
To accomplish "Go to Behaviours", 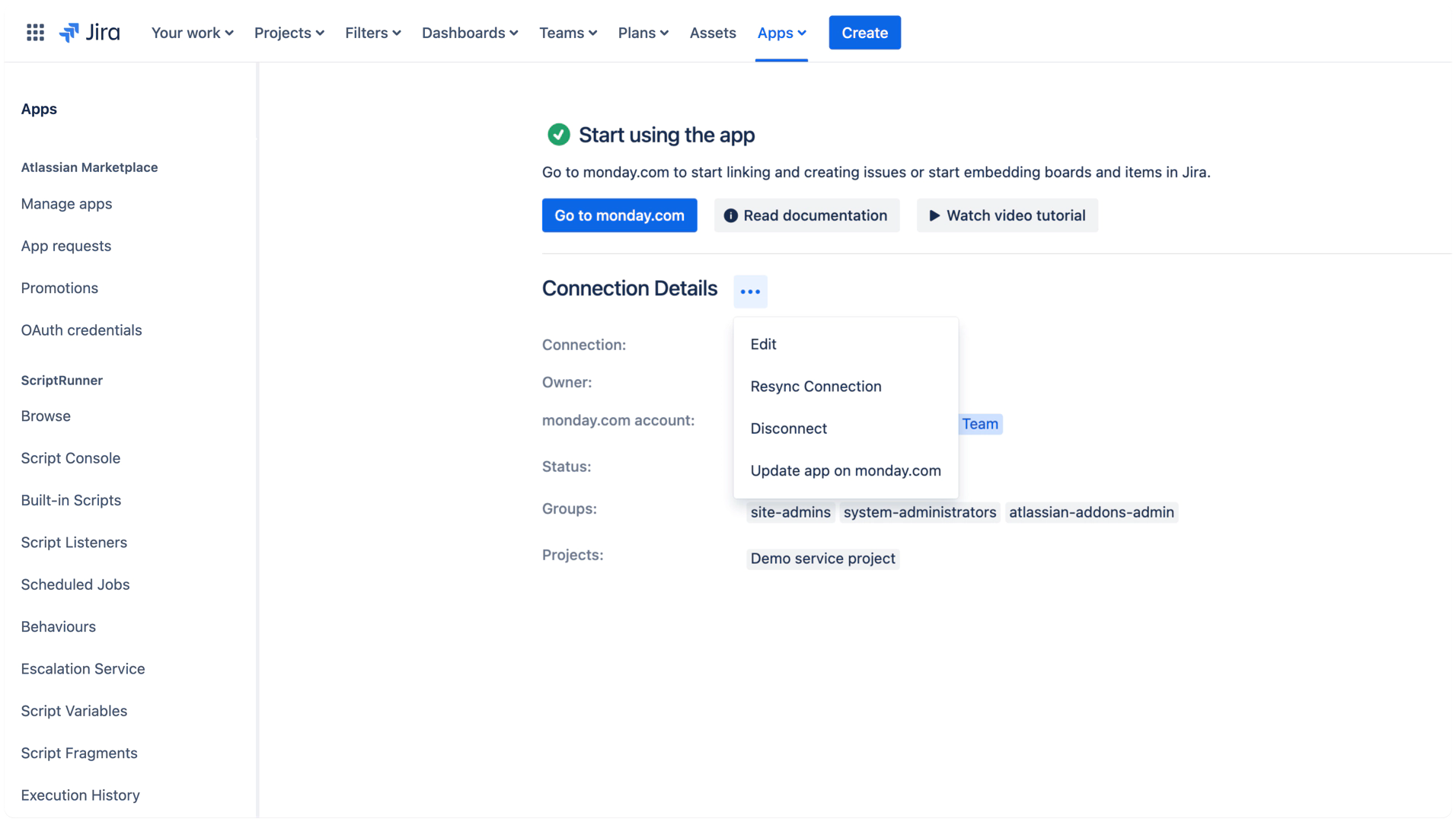I will [59, 626].
